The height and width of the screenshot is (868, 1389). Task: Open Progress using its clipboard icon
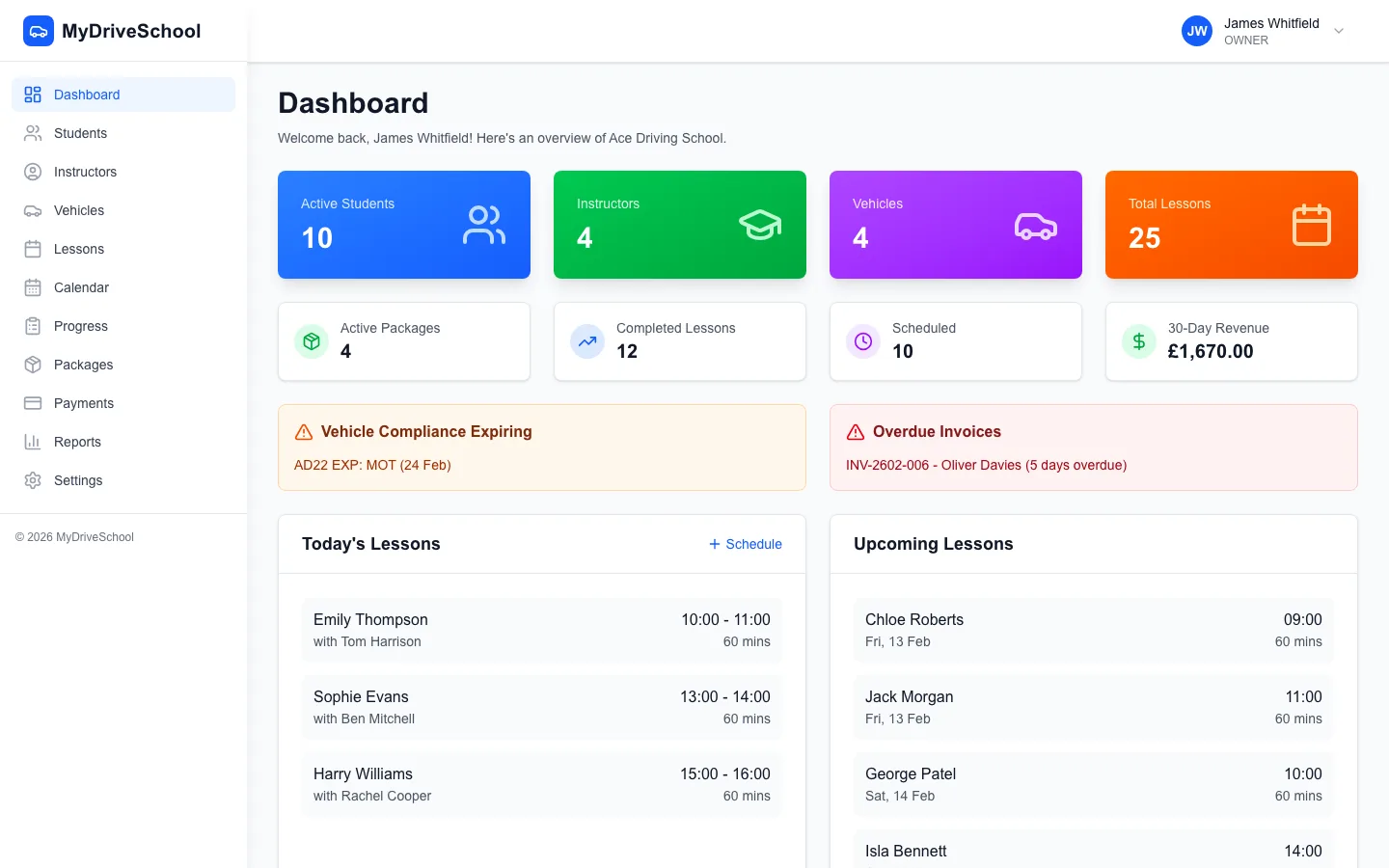click(32, 326)
